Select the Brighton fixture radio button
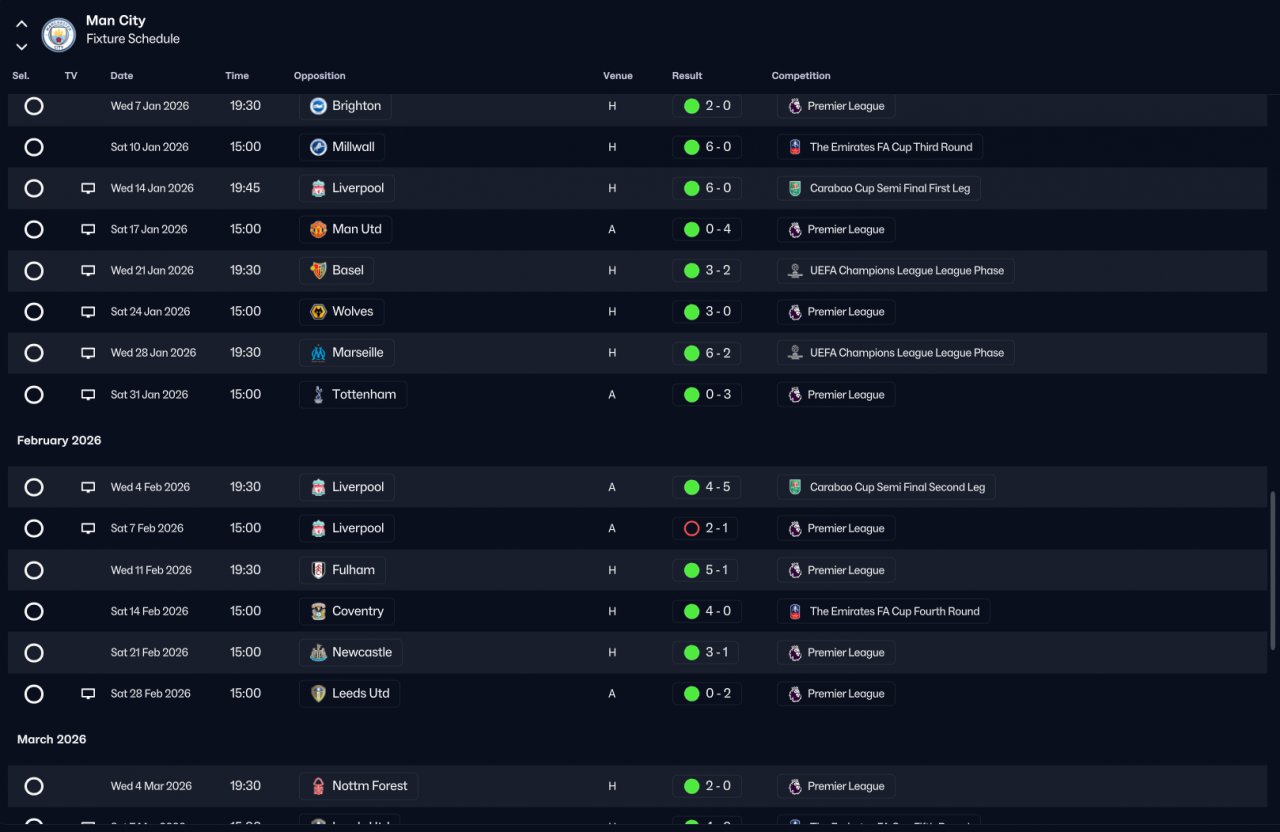The width and height of the screenshot is (1280, 832). (x=34, y=106)
